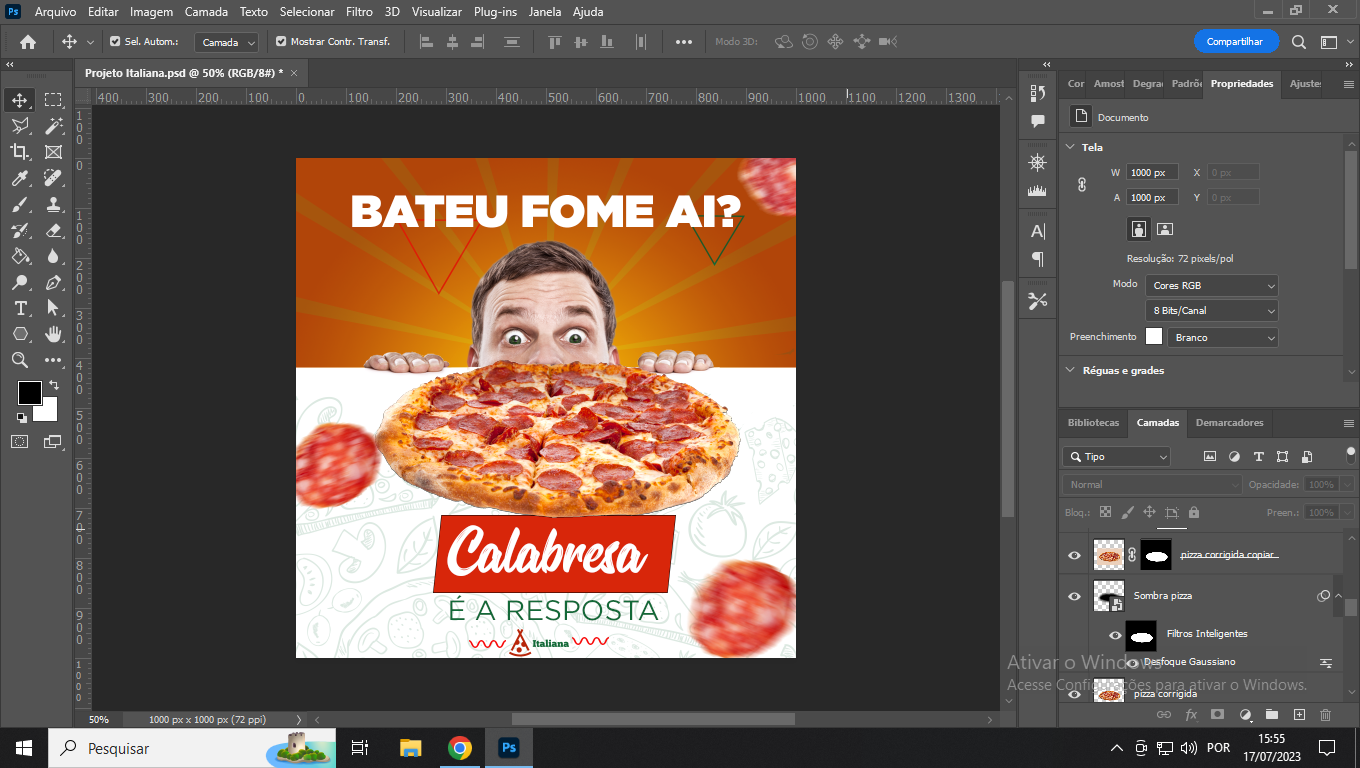Click the Home button in options bar
Screen dimensions: 1360x768
pos(28,42)
